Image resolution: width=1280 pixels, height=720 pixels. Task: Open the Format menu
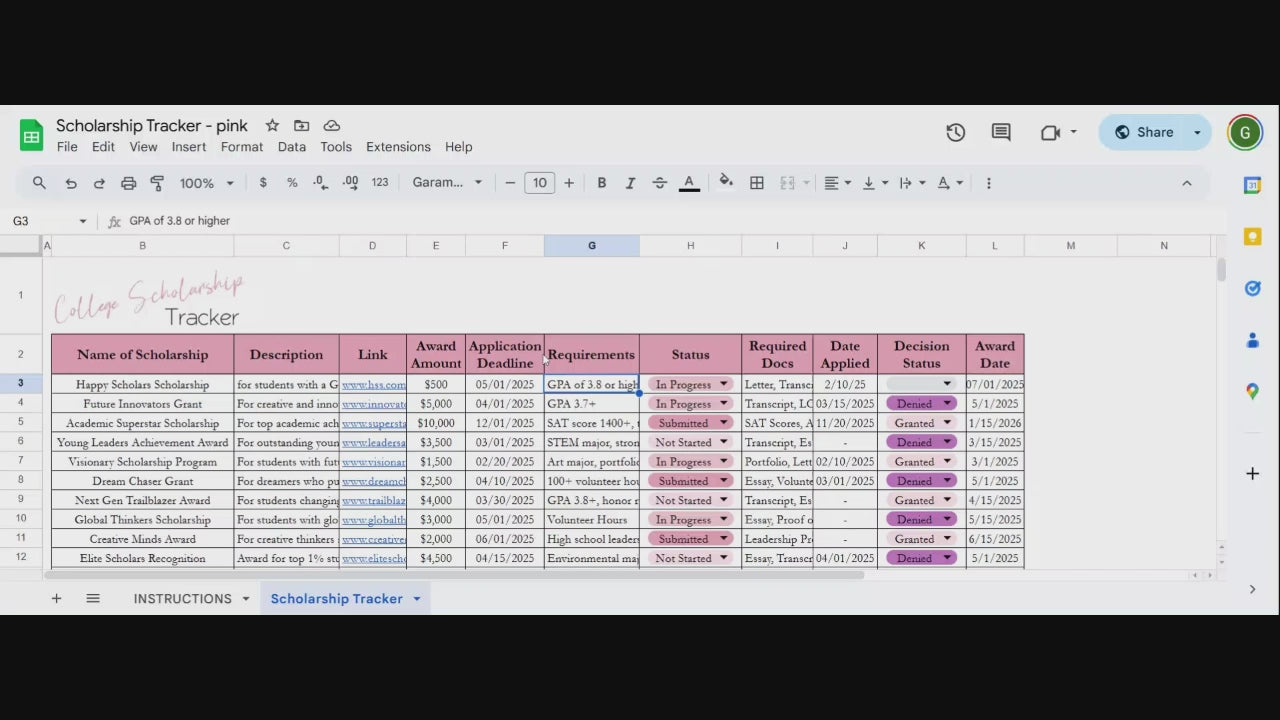pos(241,146)
